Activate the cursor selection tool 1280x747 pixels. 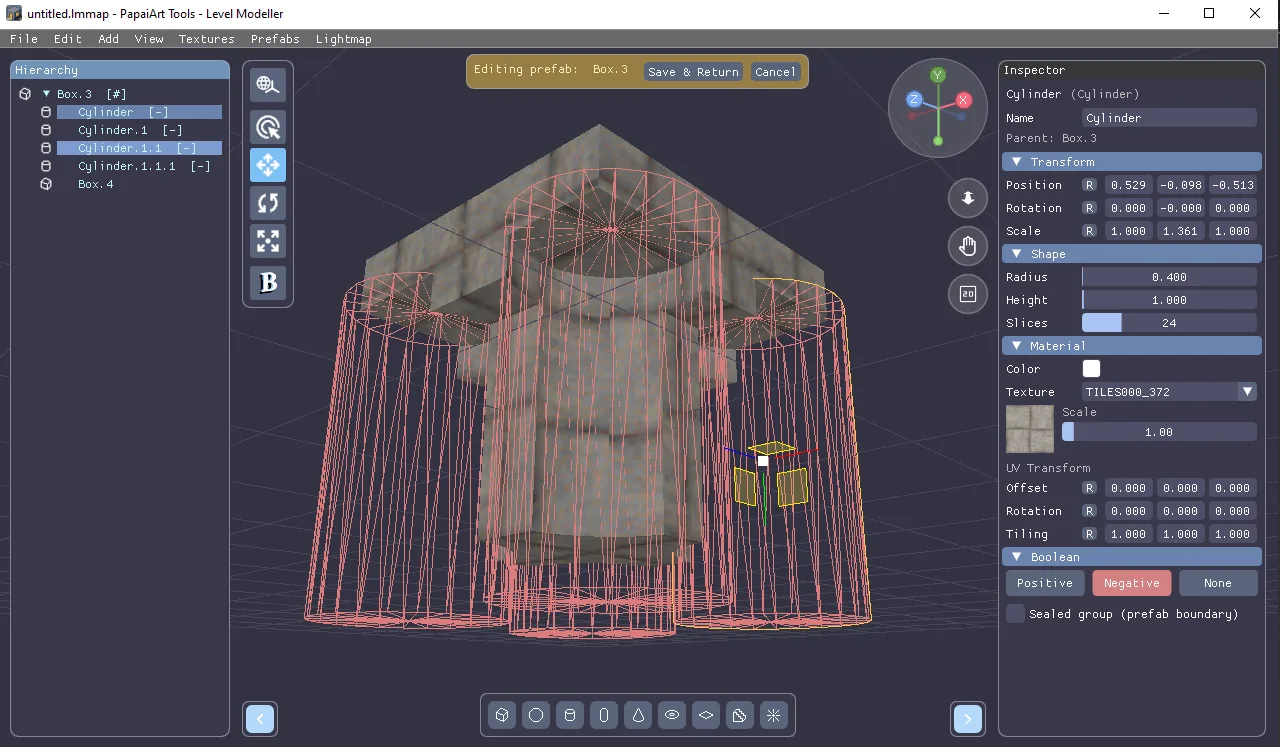[267, 127]
